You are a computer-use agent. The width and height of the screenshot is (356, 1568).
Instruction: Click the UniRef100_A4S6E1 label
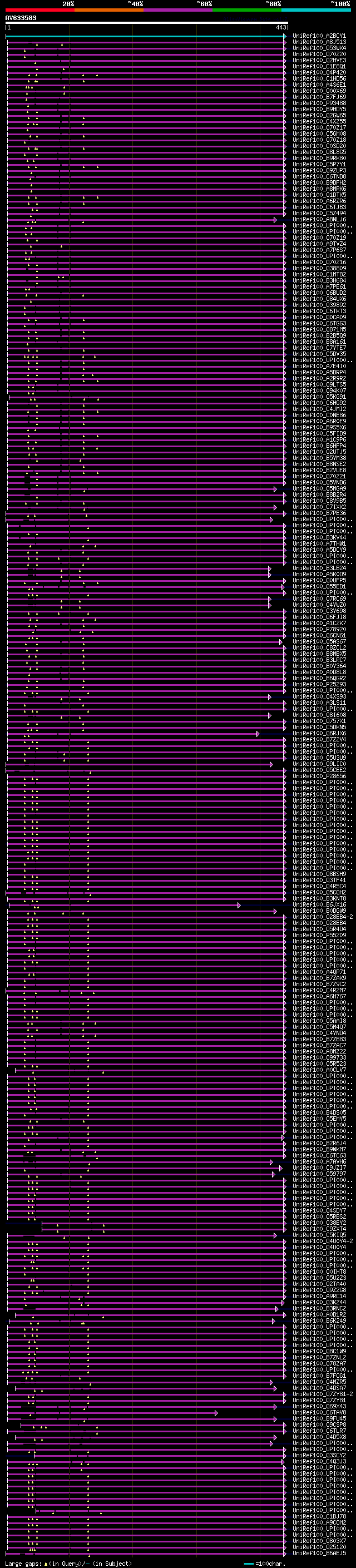(x=319, y=85)
